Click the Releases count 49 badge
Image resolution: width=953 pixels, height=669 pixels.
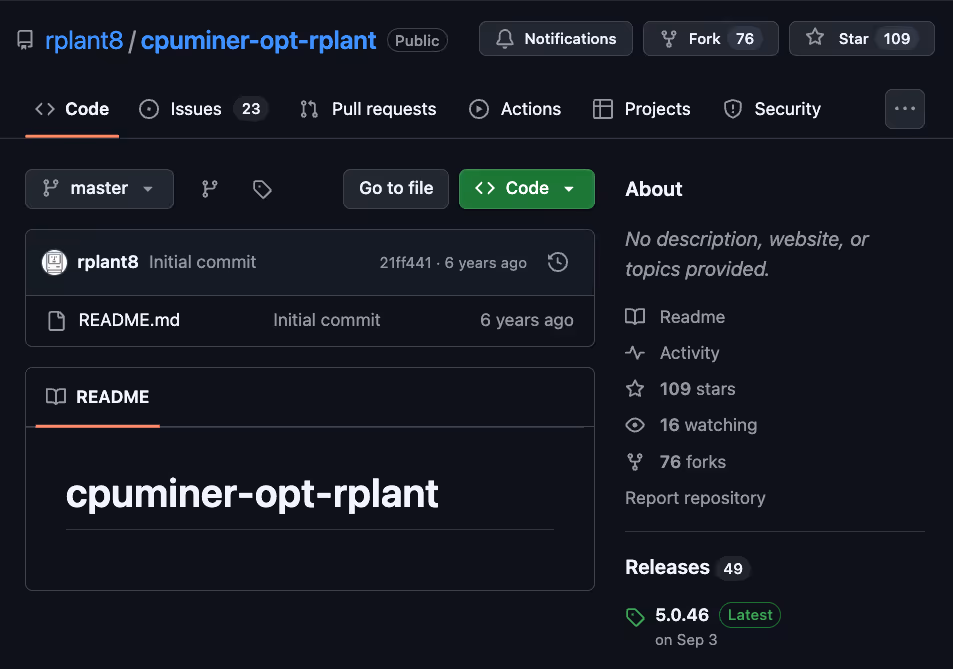pyautogui.click(x=732, y=569)
